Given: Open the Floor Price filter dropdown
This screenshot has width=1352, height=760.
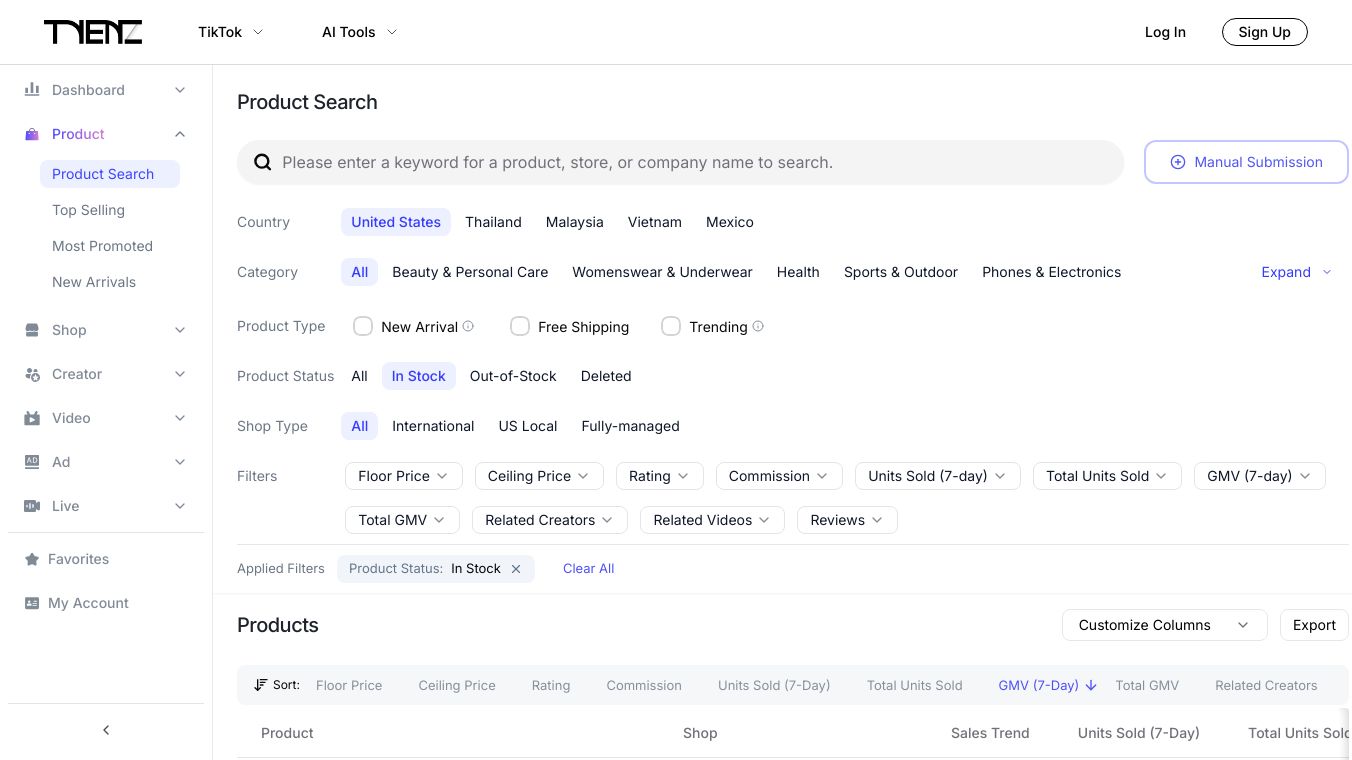Looking at the screenshot, I should [403, 476].
